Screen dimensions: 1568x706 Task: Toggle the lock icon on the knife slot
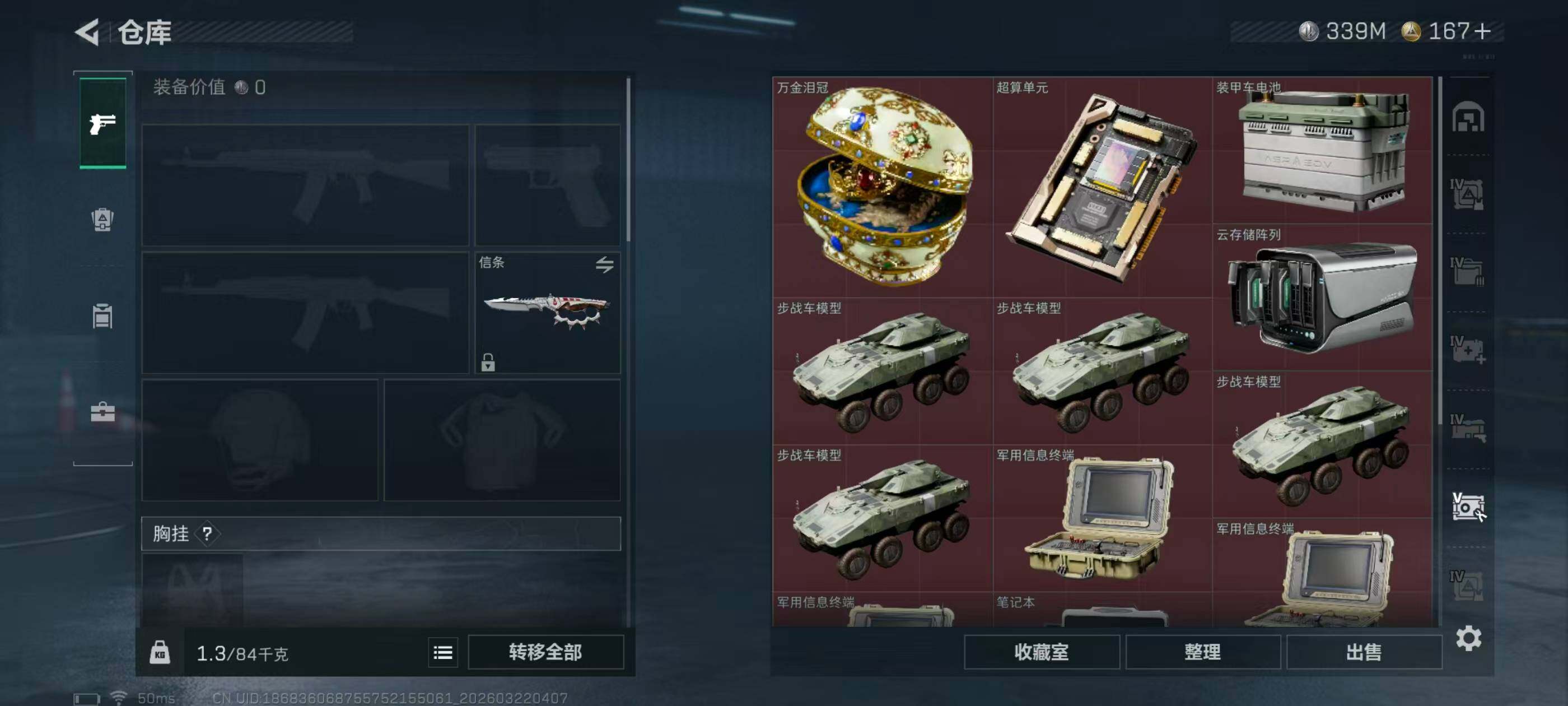point(488,362)
